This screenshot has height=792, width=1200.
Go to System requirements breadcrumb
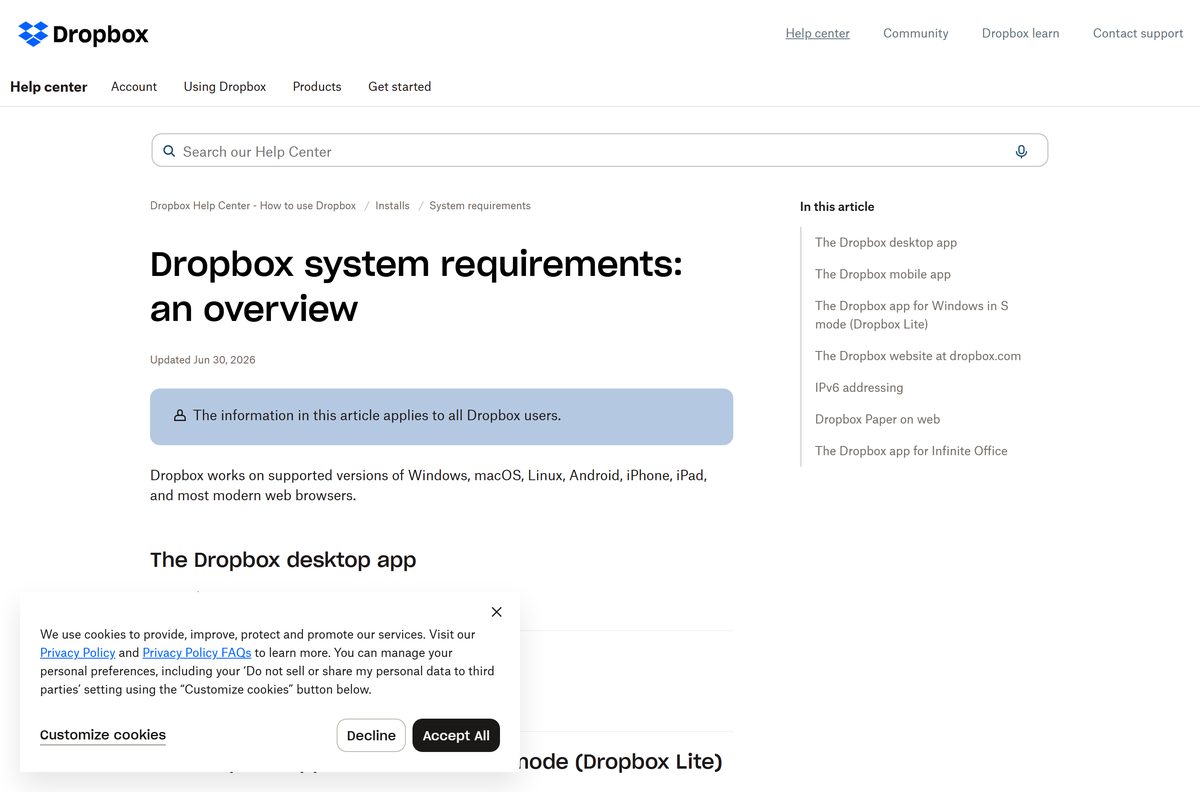[x=480, y=206]
